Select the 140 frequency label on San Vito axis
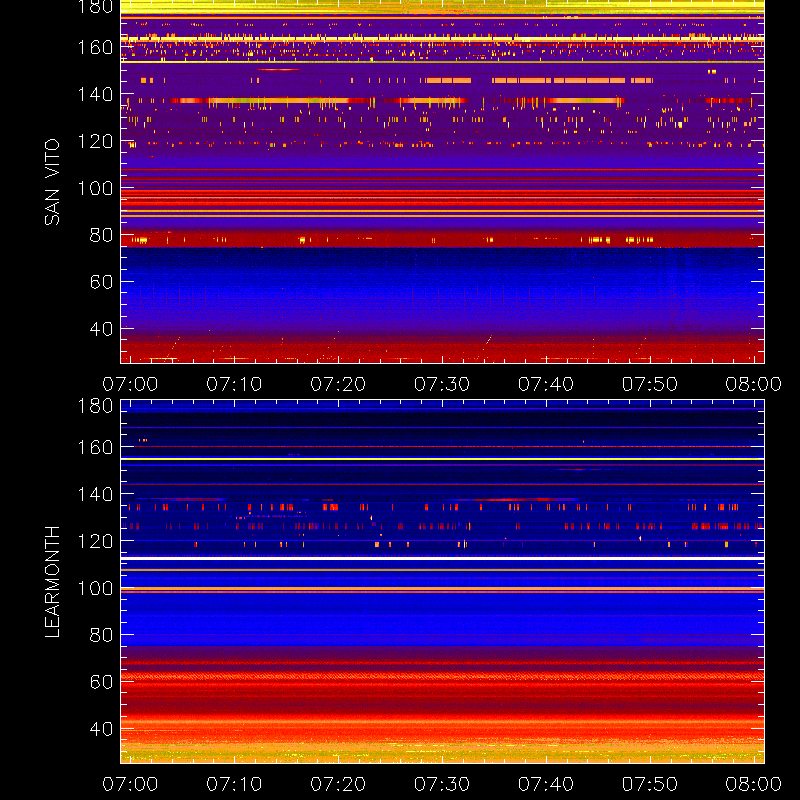 point(95,94)
